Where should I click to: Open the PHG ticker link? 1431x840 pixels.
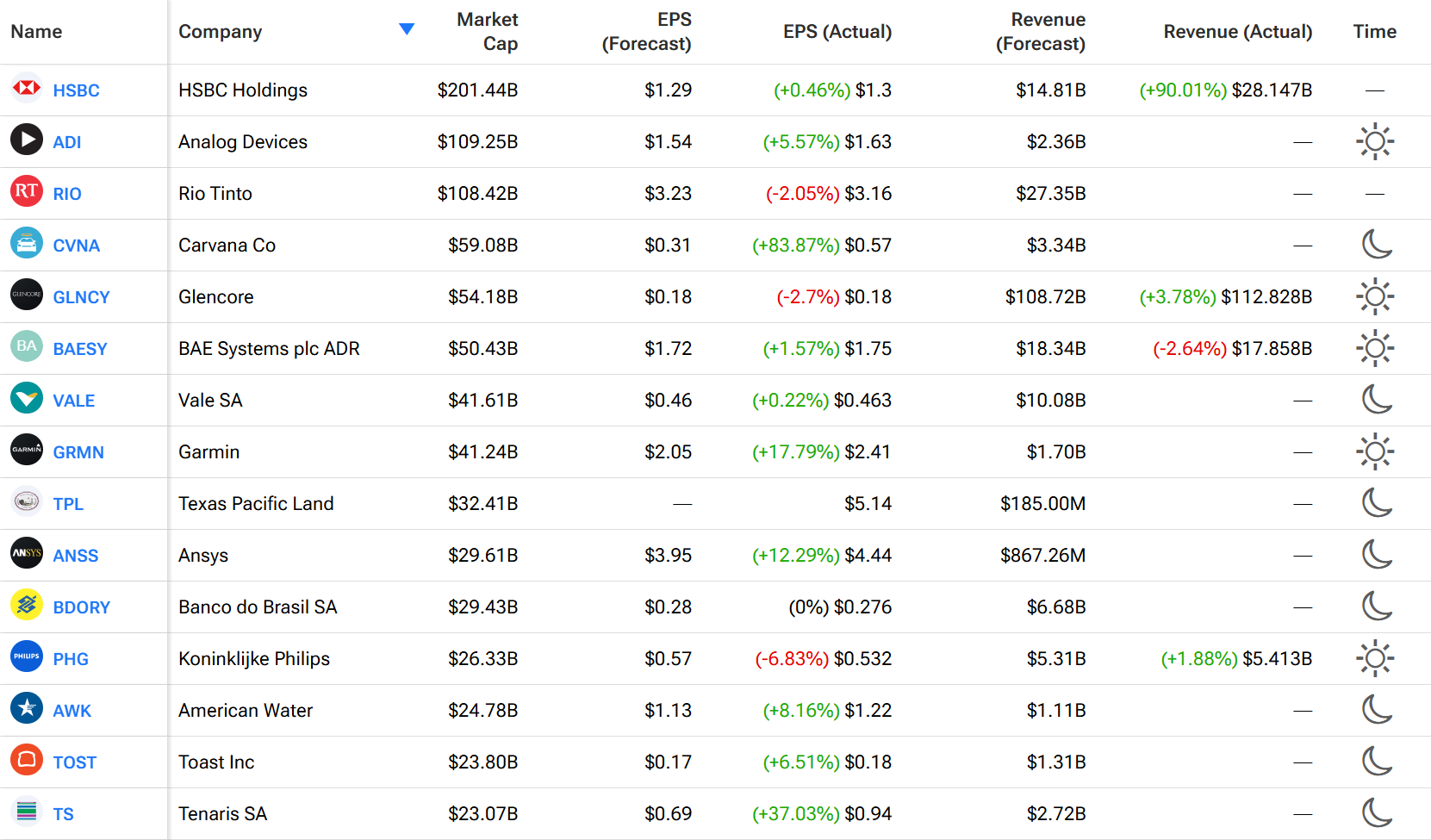coord(71,659)
